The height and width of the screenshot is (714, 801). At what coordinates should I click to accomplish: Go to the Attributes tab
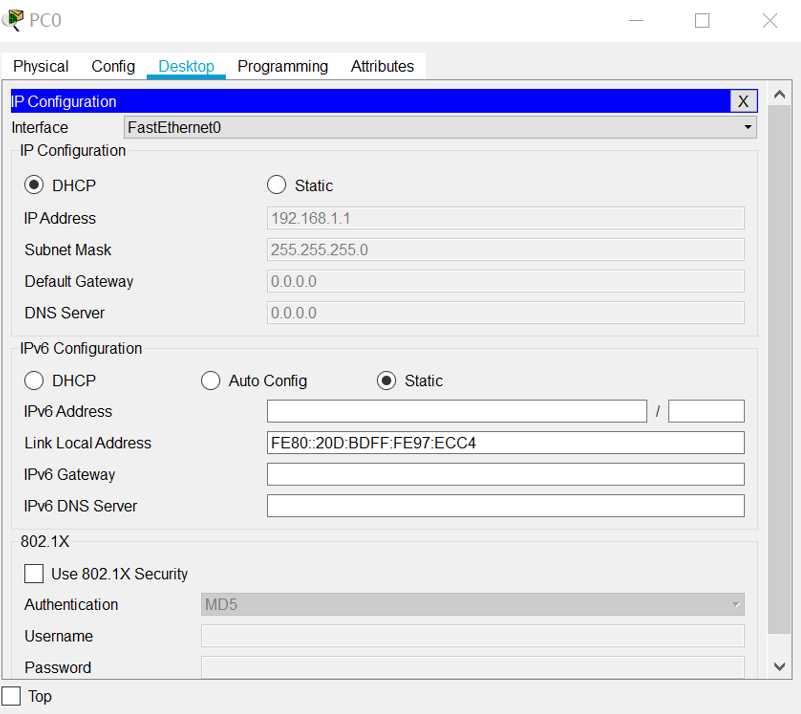[382, 66]
